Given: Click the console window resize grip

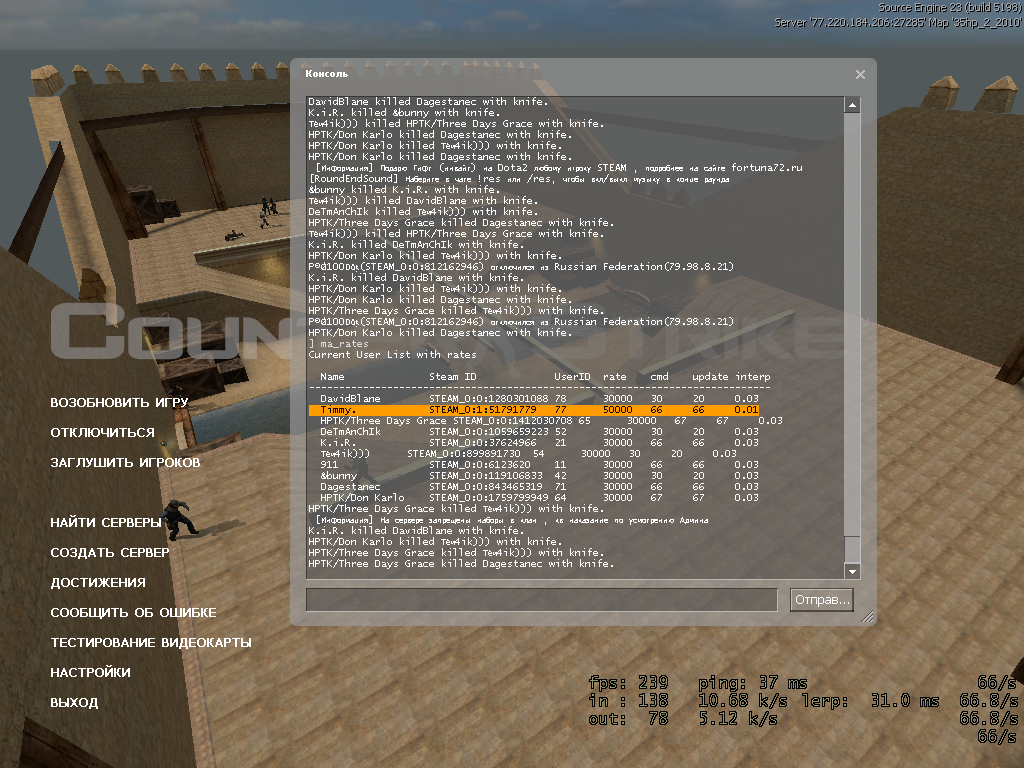Looking at the screenshot, I should pos(867,616).
